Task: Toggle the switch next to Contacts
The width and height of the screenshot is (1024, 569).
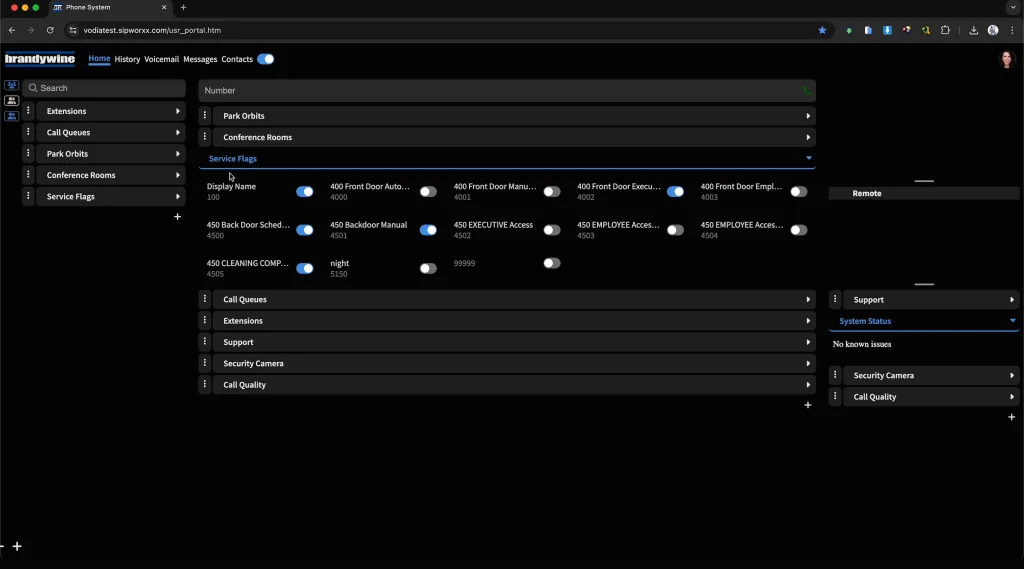Action: pyautogui.click(x=265, y=59)
